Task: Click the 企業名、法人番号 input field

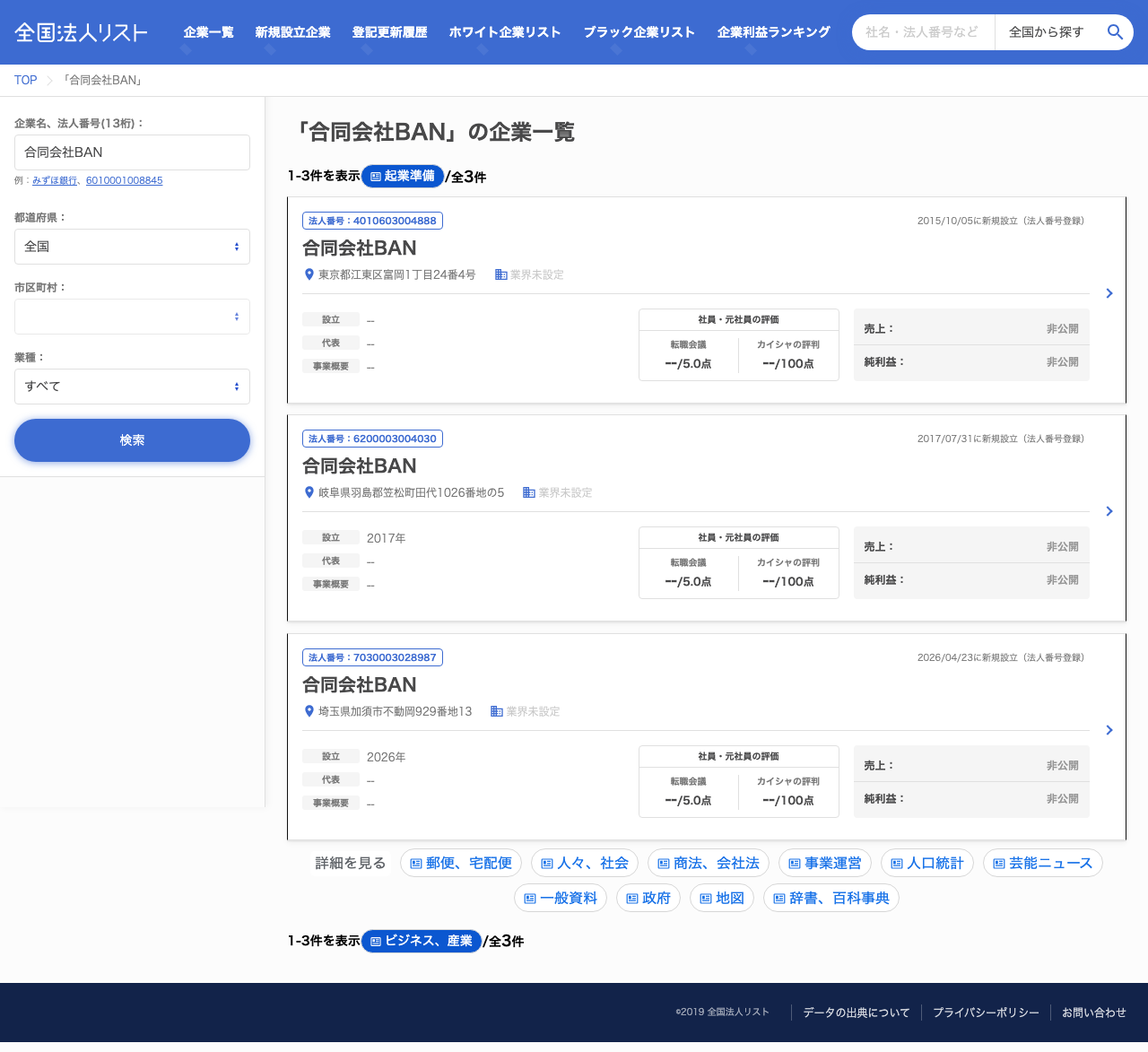Action: point(132,152)
